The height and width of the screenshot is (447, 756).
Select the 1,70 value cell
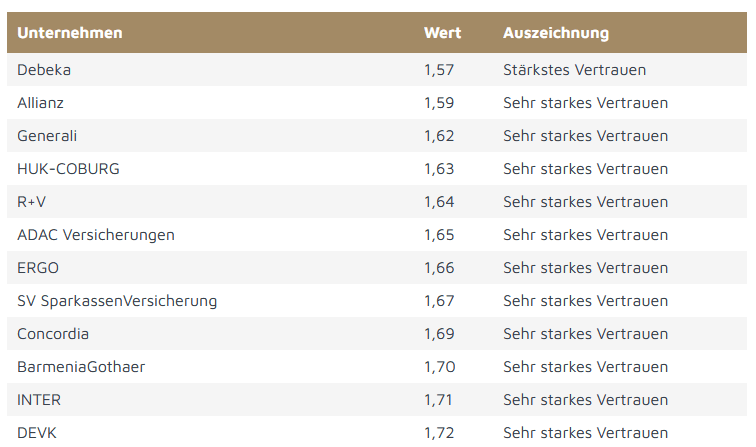coord(439,367)
